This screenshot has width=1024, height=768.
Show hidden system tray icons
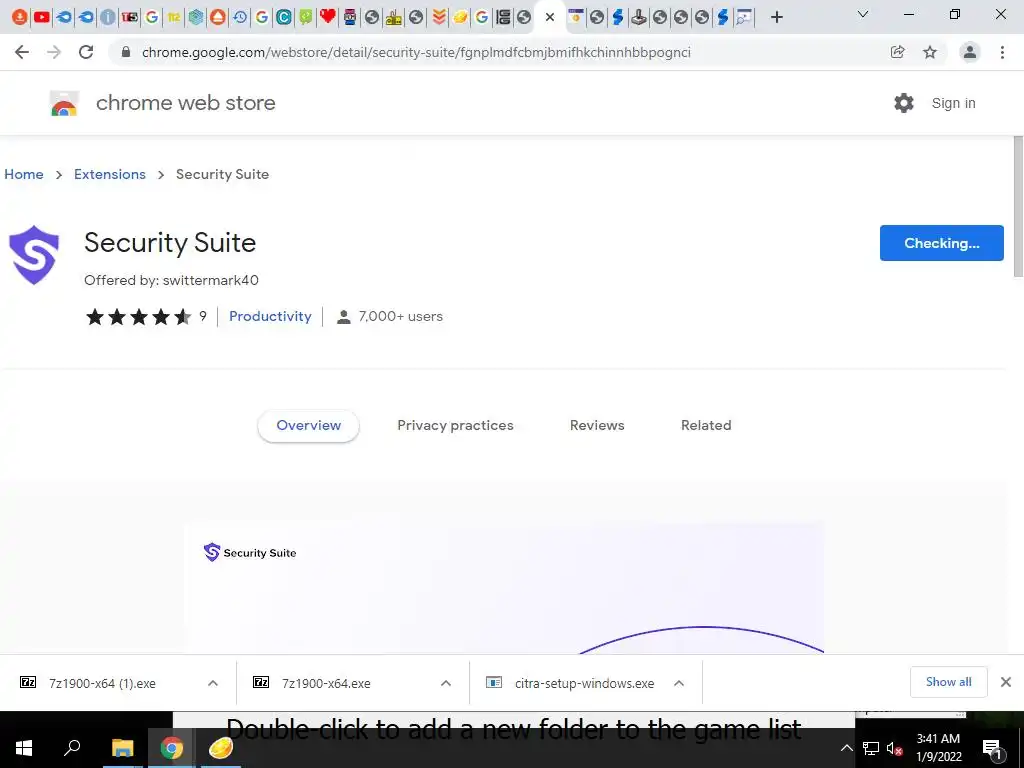[x=846, y=748]
